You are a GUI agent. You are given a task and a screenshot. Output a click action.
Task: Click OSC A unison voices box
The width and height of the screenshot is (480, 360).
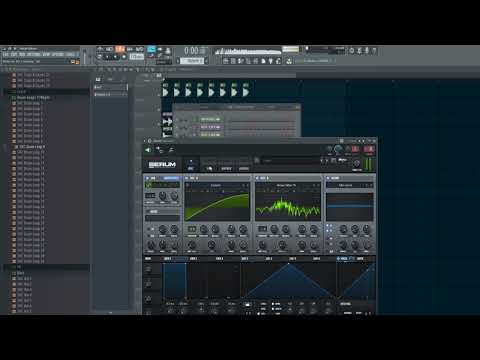(192, 229)
